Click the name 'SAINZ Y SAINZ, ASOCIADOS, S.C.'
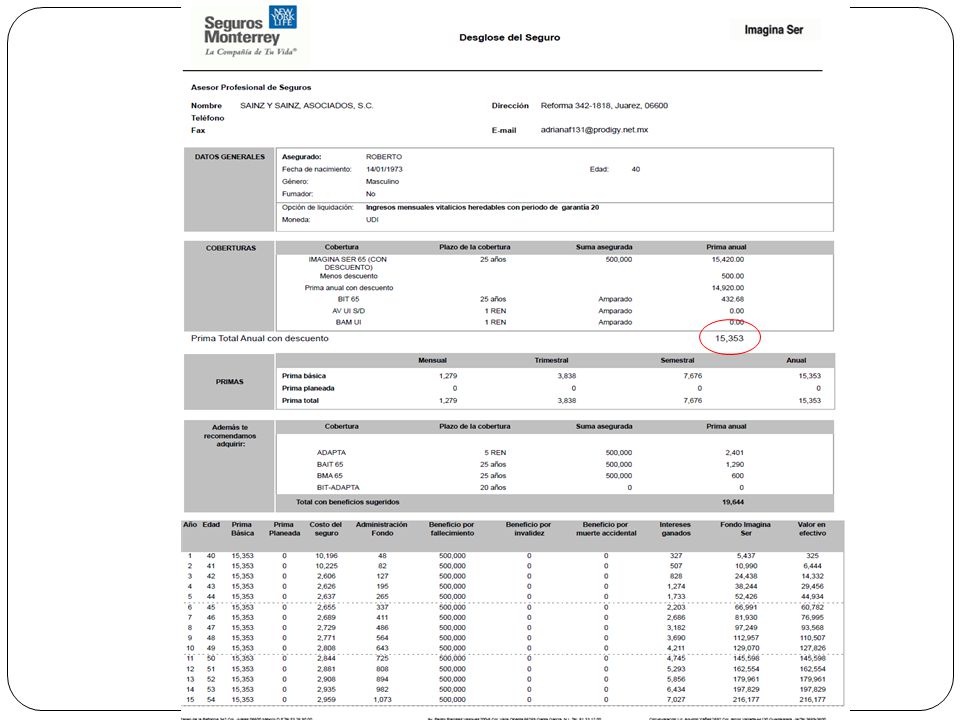The image size is (960, 720). click(307, 105)
